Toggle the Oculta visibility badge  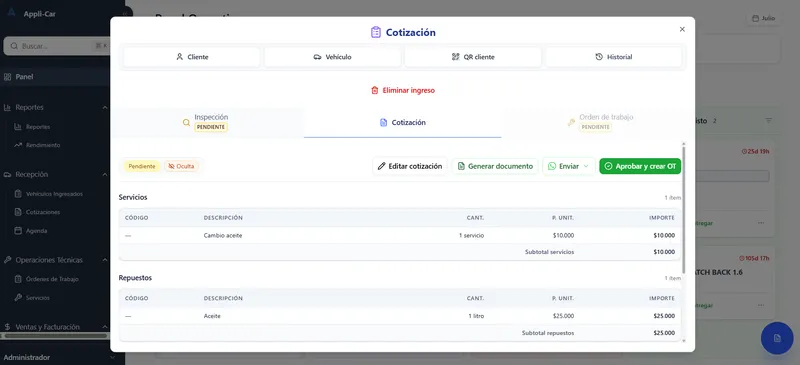pos(181,166)
